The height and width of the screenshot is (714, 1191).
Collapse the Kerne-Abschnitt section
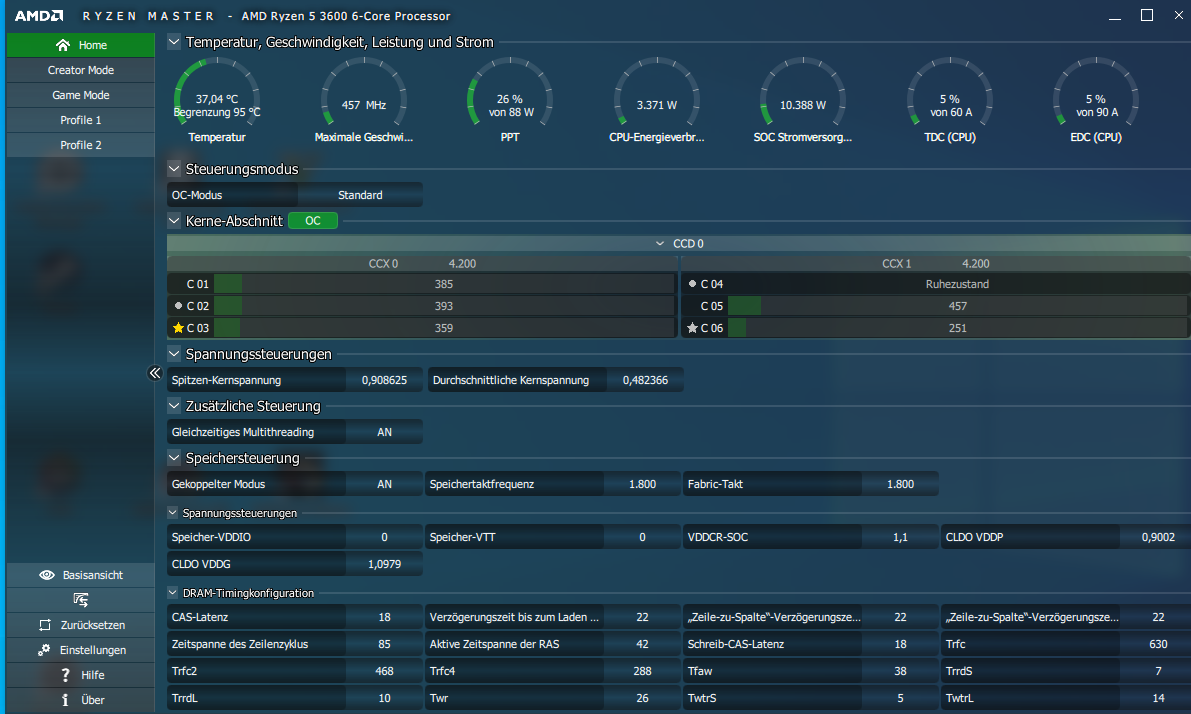(x=174, y=221)
